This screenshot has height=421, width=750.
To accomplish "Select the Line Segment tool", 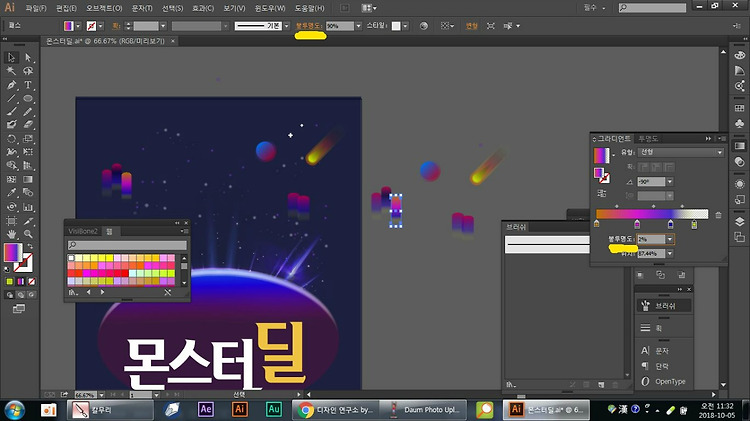I will pyautogui.click(x=11, y=99).
